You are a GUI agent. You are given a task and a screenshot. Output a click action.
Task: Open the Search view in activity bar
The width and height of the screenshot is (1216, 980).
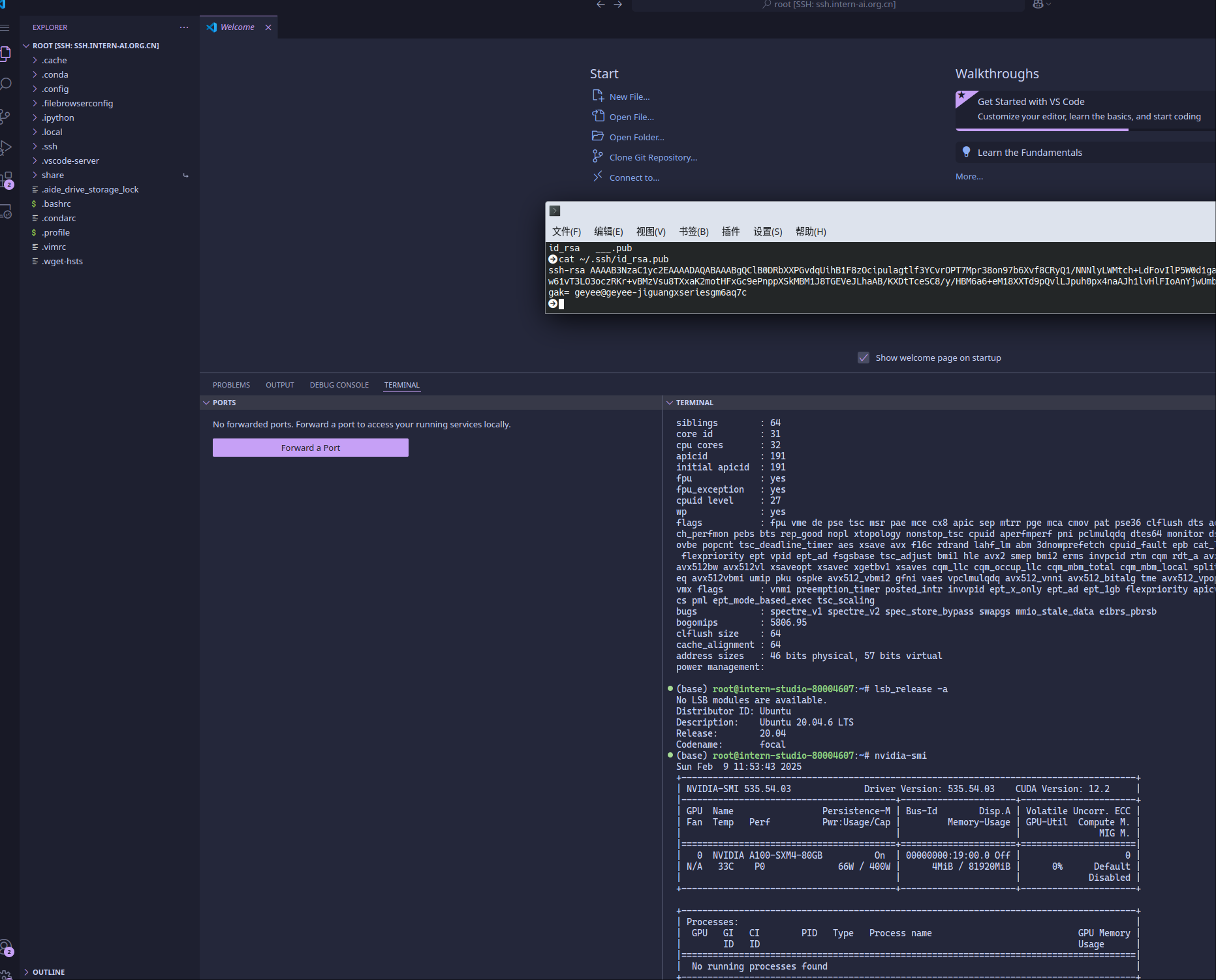(5, 84)
